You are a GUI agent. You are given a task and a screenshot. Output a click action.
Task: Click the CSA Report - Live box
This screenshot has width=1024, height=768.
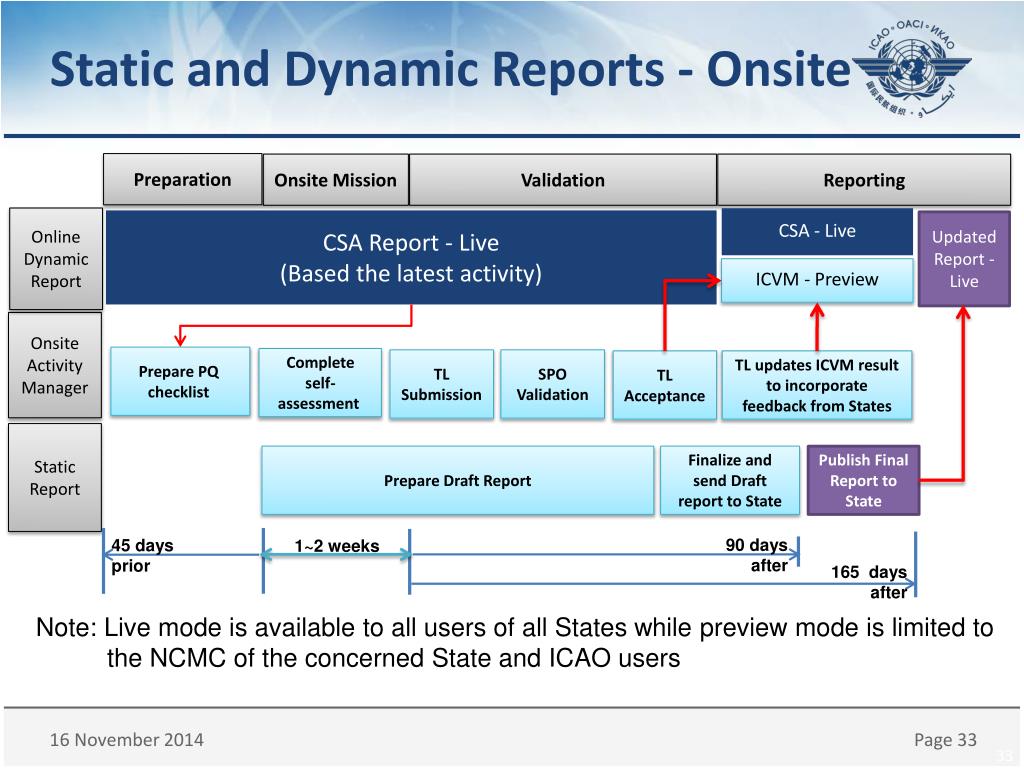tap(411, 257)
